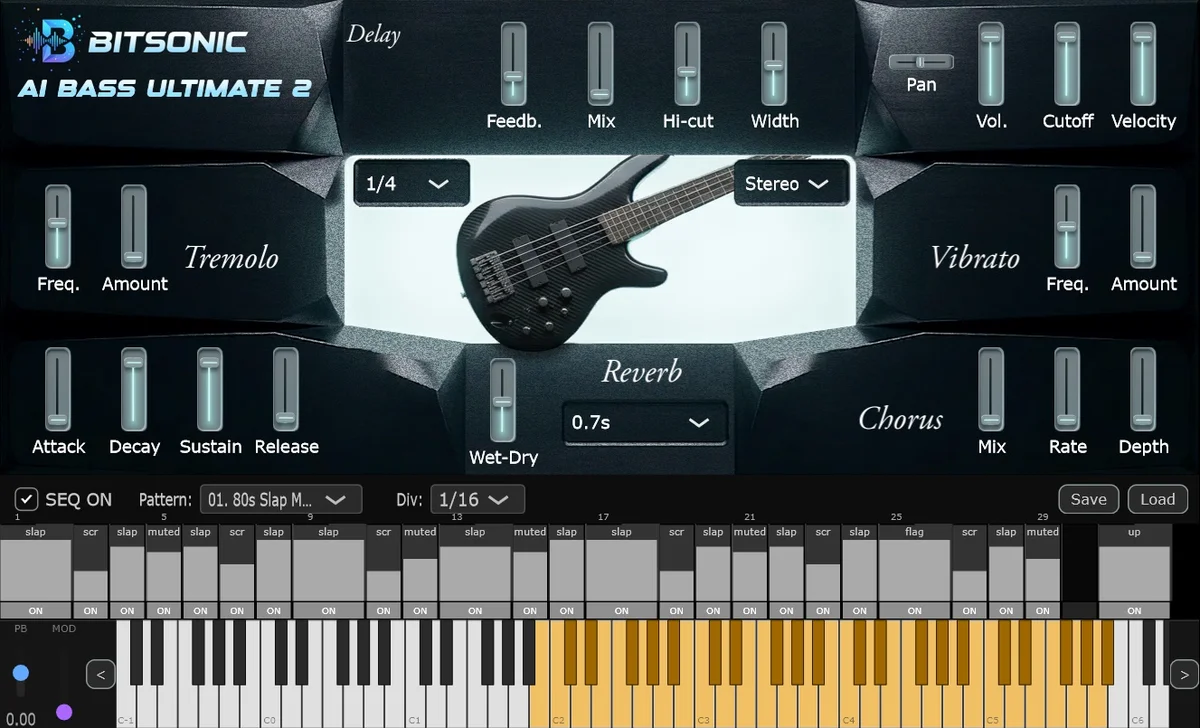The height and width of the screenshot is (728, 1200).
Task: Click the Vol. slider
Action: [991, 64]
